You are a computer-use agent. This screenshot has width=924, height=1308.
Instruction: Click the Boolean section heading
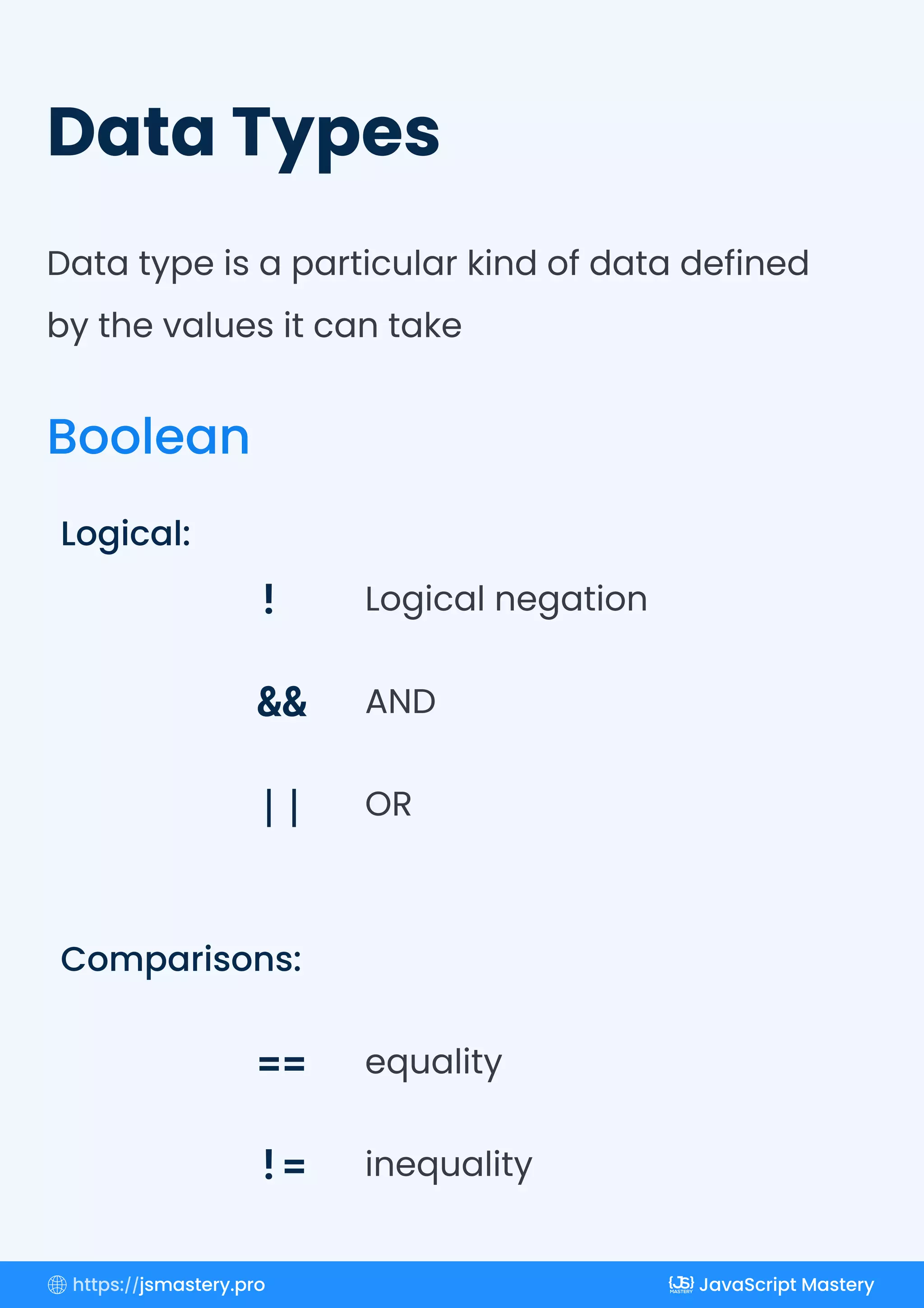click(148, 437)
